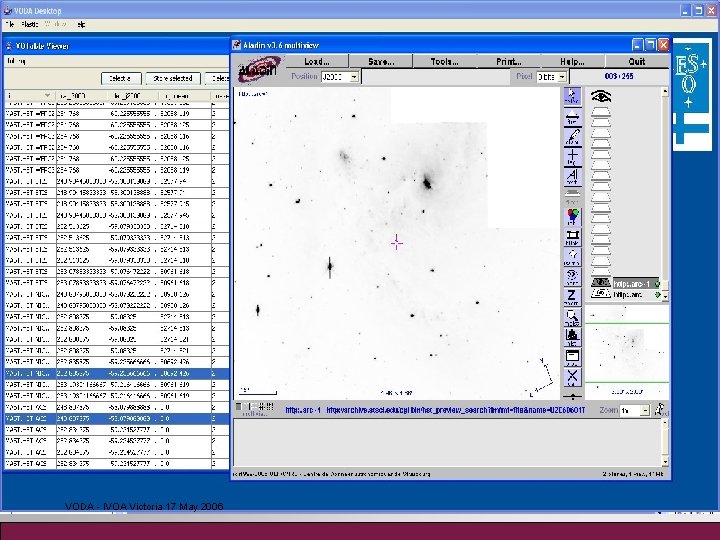Pick the Text annotation tool in Aladin
Viewport: 720px width, 540px height.
[x=572, y=177]
